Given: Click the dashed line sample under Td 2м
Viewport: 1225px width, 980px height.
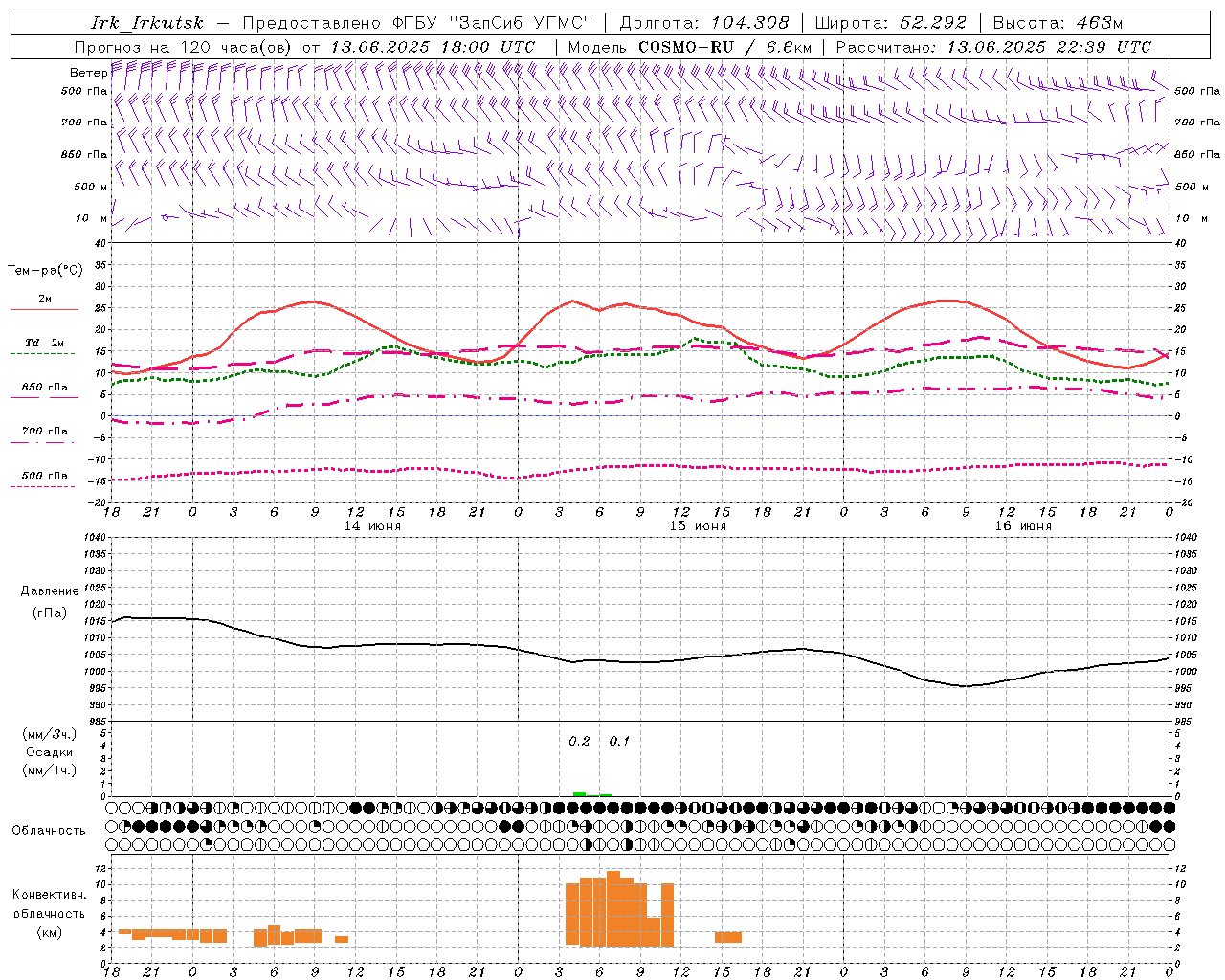Looking at the screenshot, I should pos(44,353).
